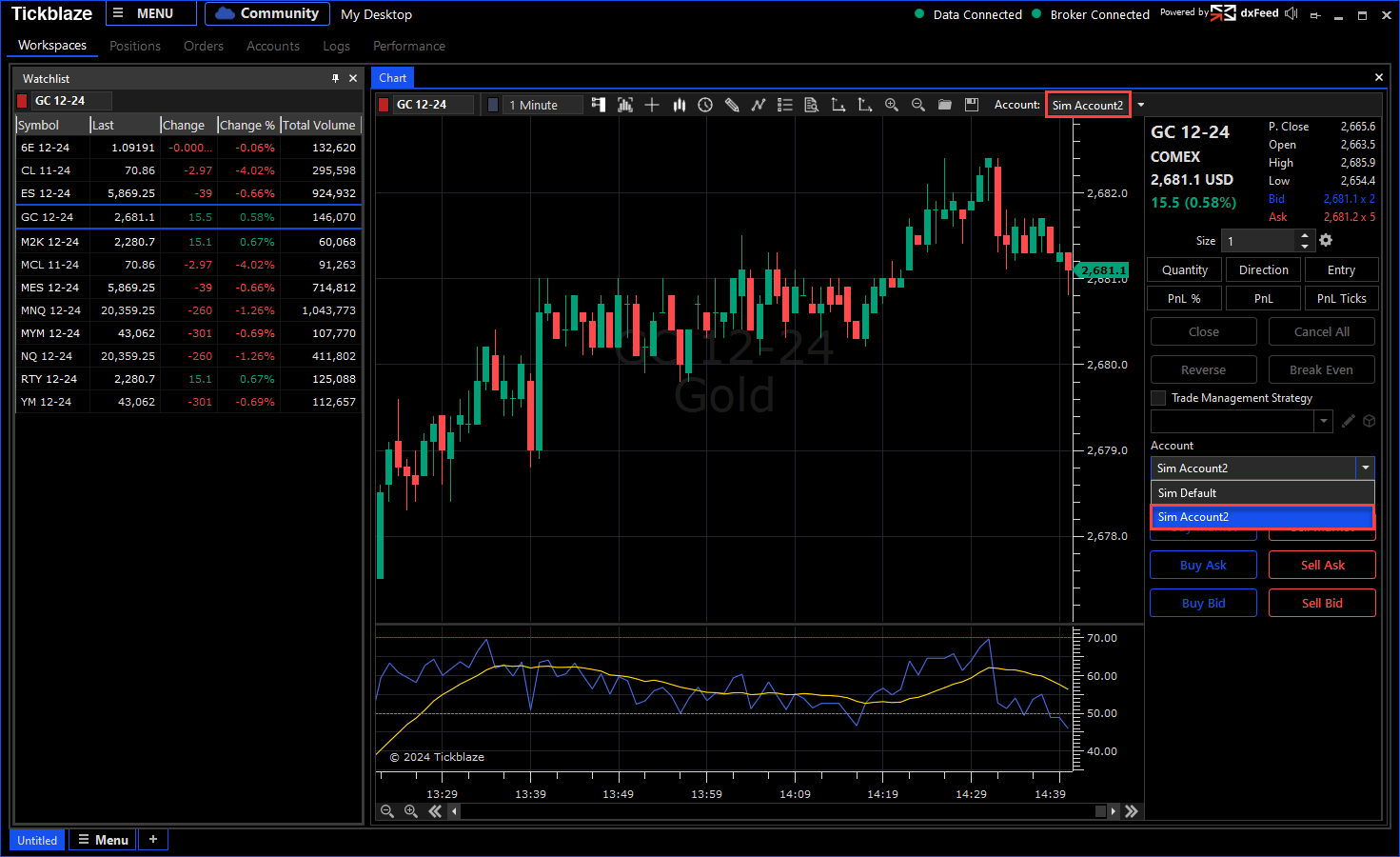Image resolution: width=1400 pixels, height=857 pixels.
Task: Click the Cancel All button
Action: coord(1322,331)
